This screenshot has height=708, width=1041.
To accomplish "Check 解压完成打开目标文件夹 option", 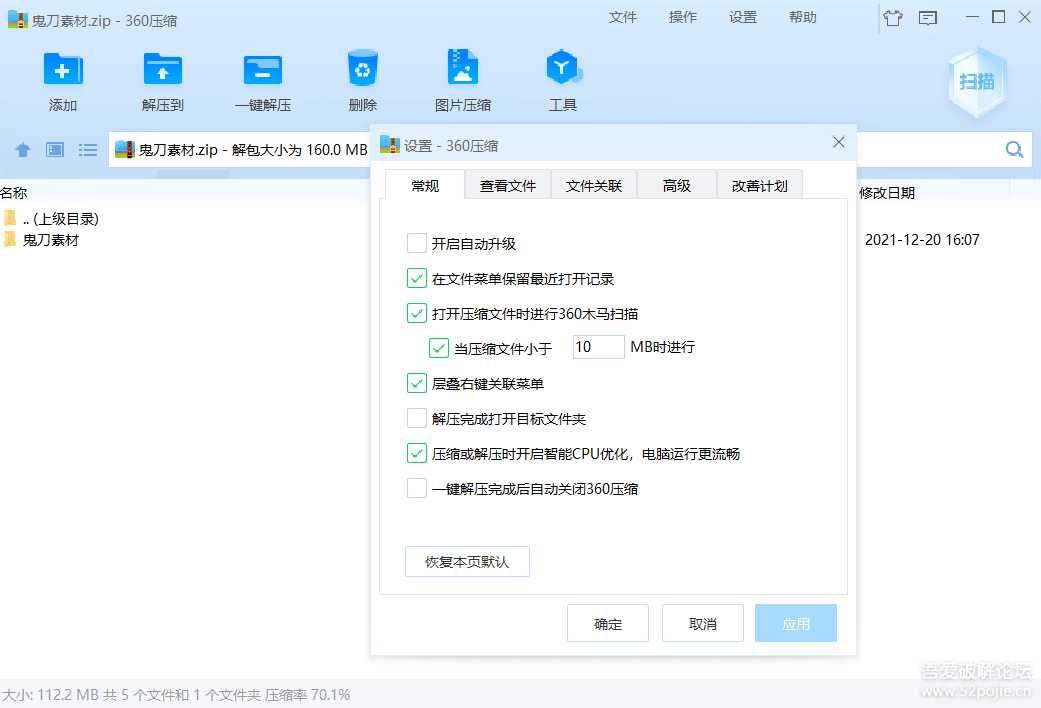I will point(417,418).
